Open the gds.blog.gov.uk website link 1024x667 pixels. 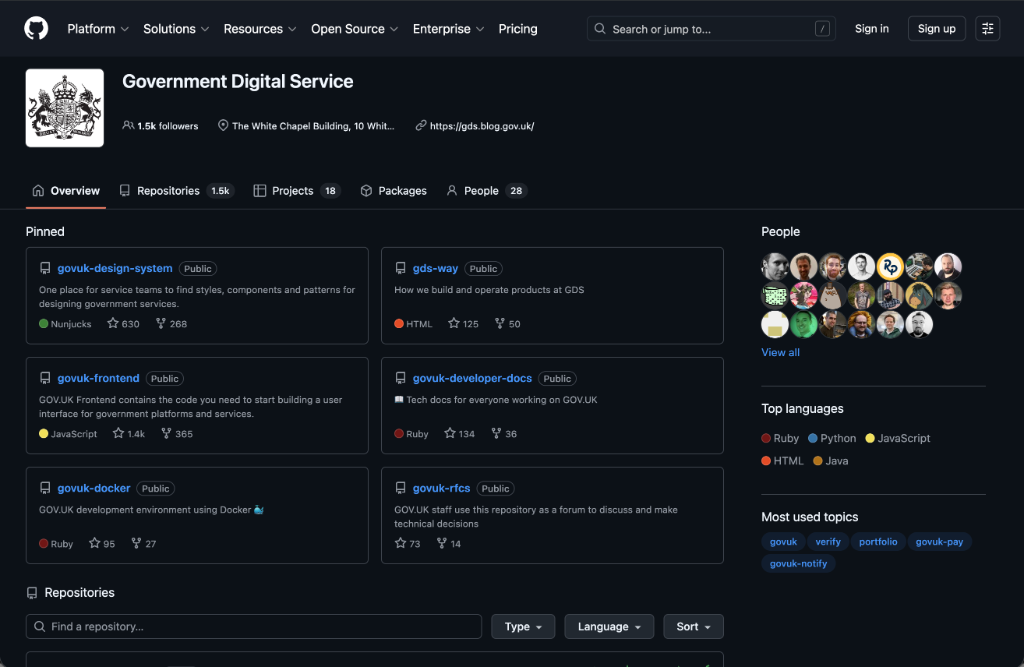[482, 126]
